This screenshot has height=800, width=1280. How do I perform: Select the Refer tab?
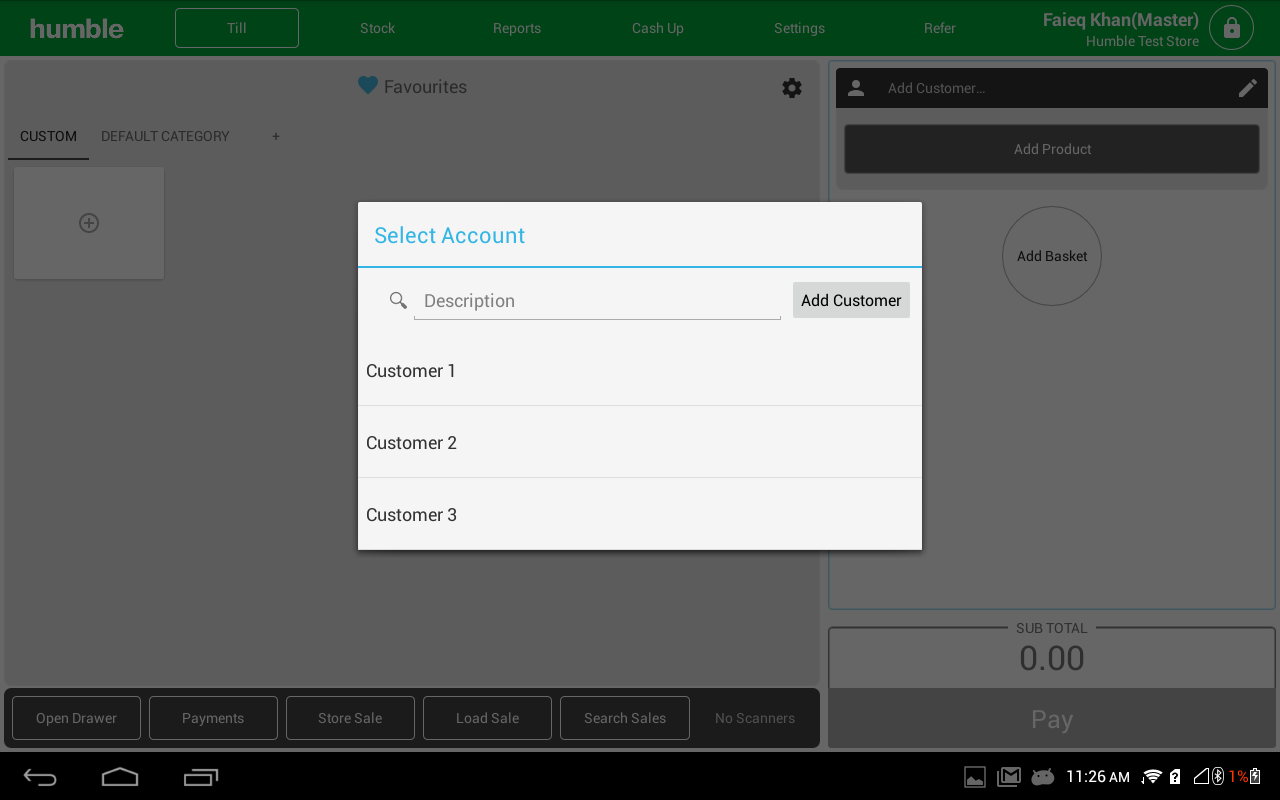[940, 28]
